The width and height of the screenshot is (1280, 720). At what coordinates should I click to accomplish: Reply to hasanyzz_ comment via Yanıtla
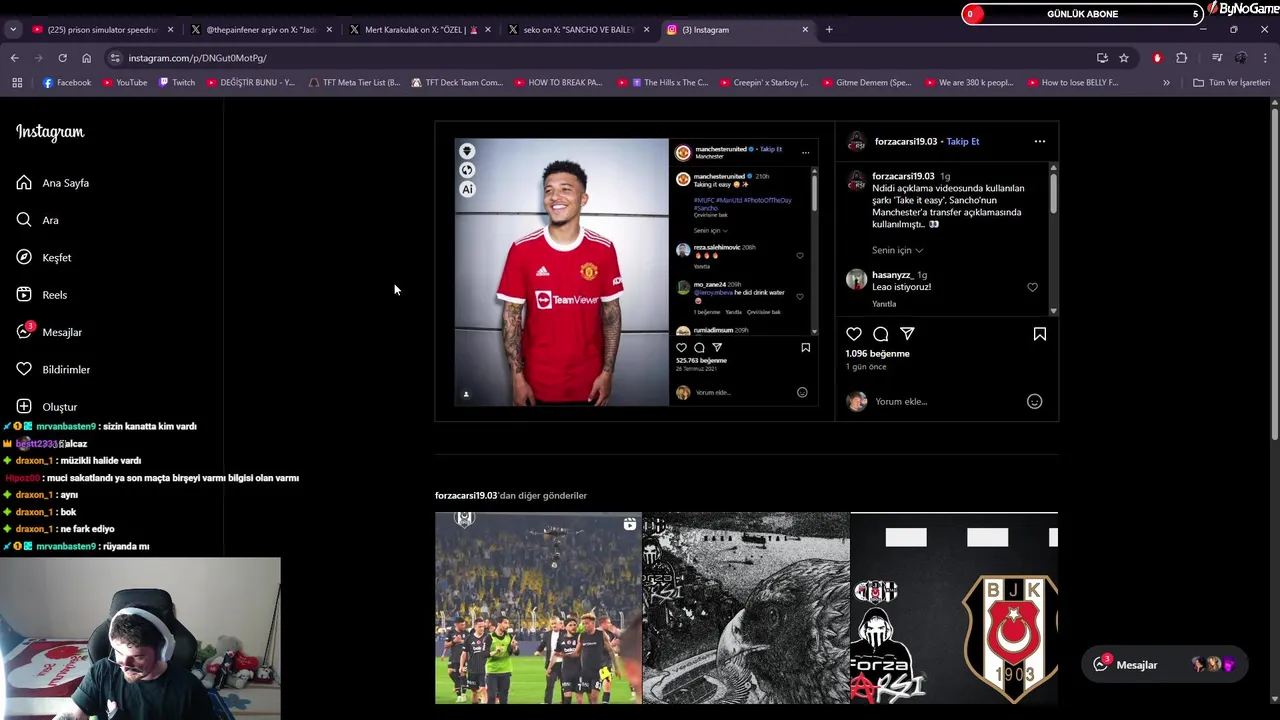pyautogui.click(x=884, y=304)
